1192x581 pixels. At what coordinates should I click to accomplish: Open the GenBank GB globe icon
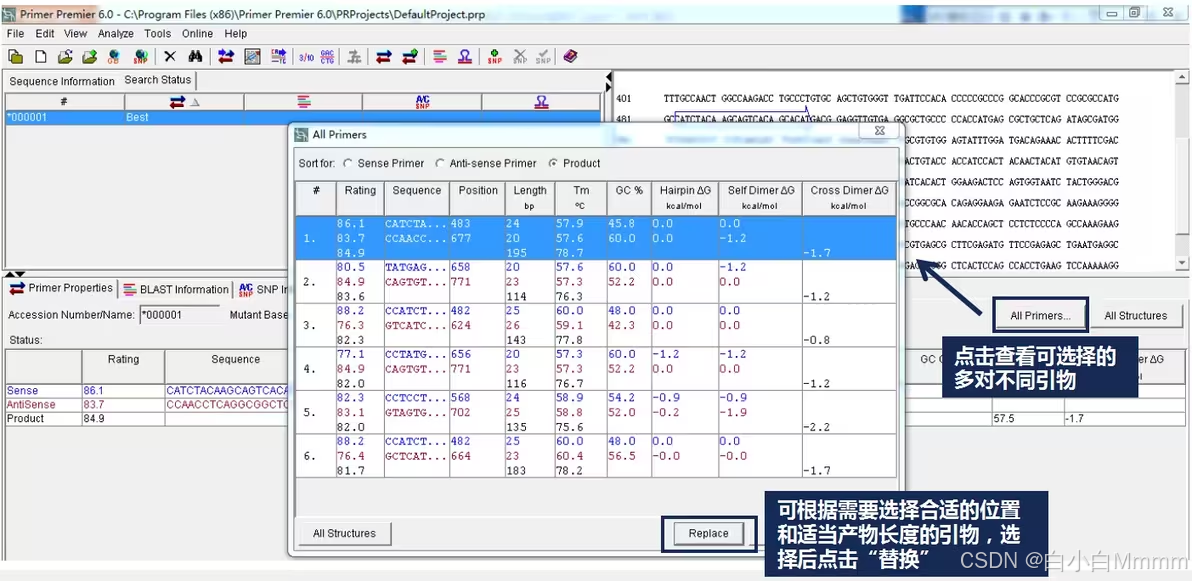coord(114,56)
